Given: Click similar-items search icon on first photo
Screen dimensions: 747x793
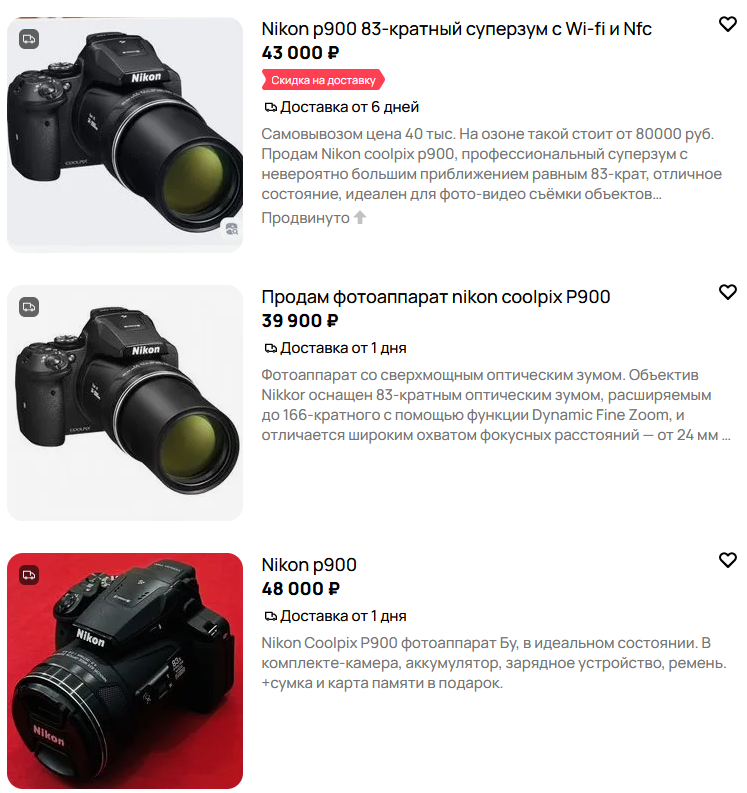Looking at the screenshot, I should click(232, 229).
